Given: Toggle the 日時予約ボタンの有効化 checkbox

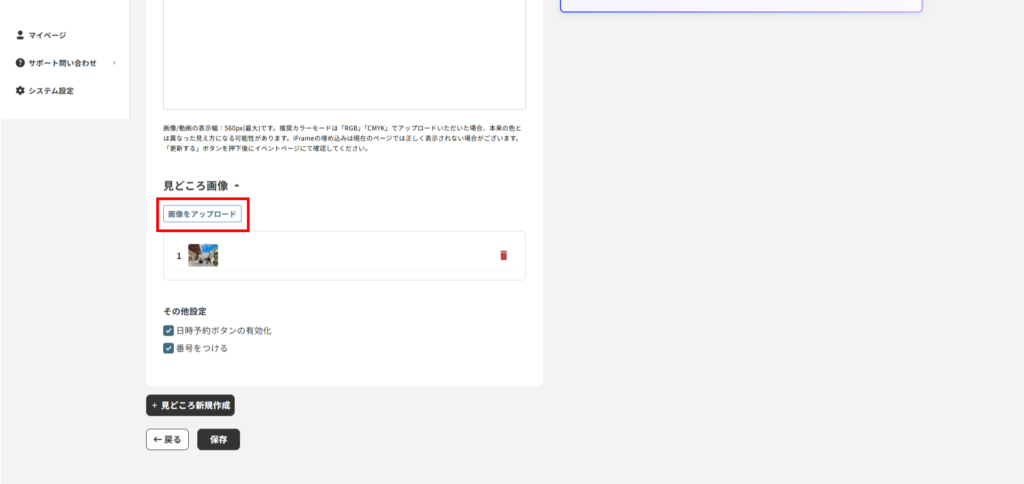Looking at the screenshot, I should pyautogui.click(x=169, y=330).
